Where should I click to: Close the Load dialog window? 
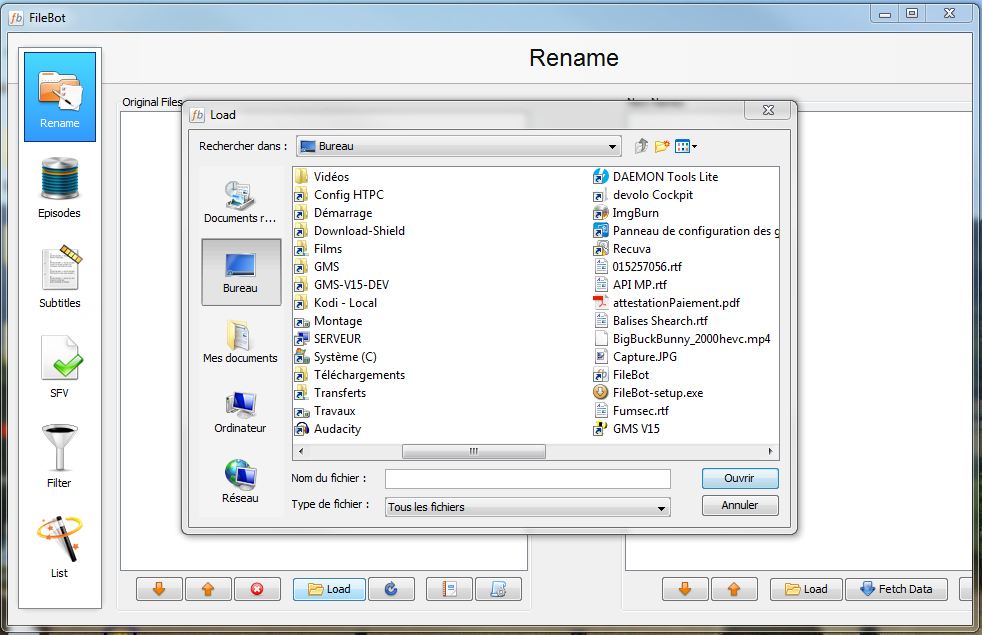[x=768, y=110]
